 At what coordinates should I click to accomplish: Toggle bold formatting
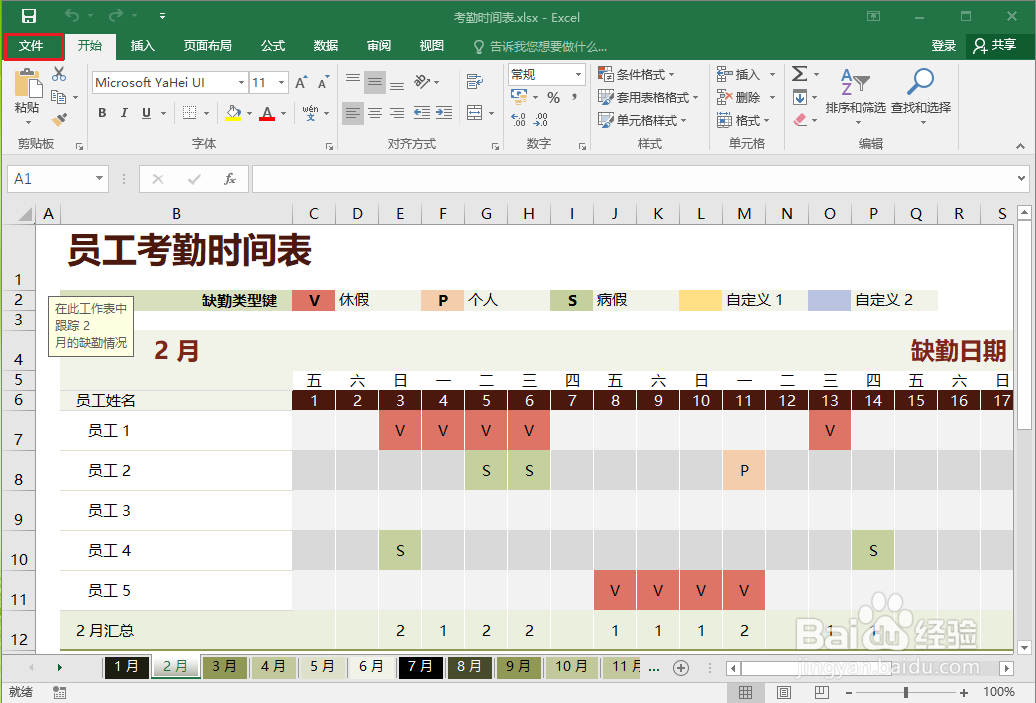[101, 113]
